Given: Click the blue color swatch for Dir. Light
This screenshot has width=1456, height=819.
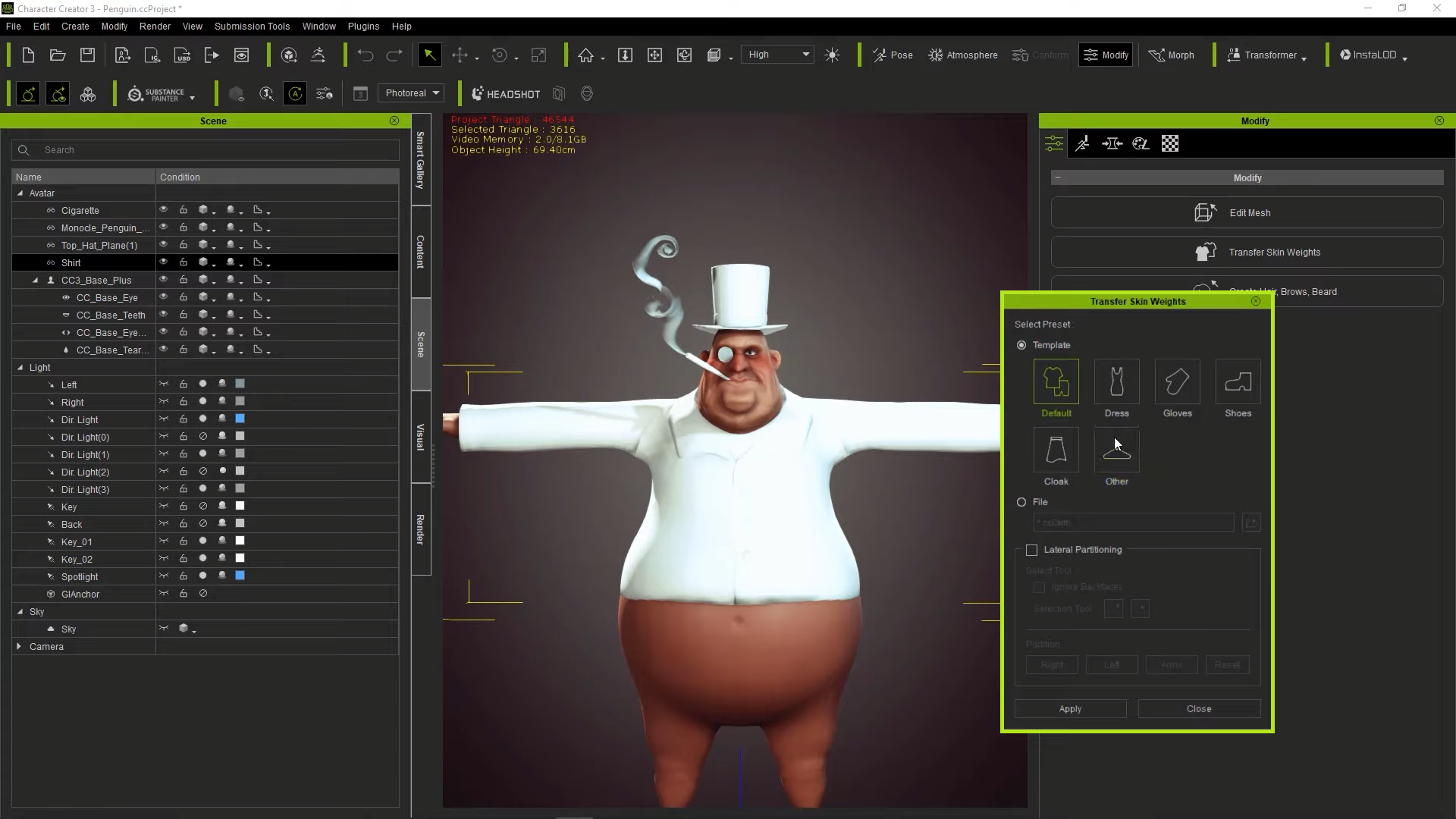Looking at the screenshot, I should coord(240,419).
